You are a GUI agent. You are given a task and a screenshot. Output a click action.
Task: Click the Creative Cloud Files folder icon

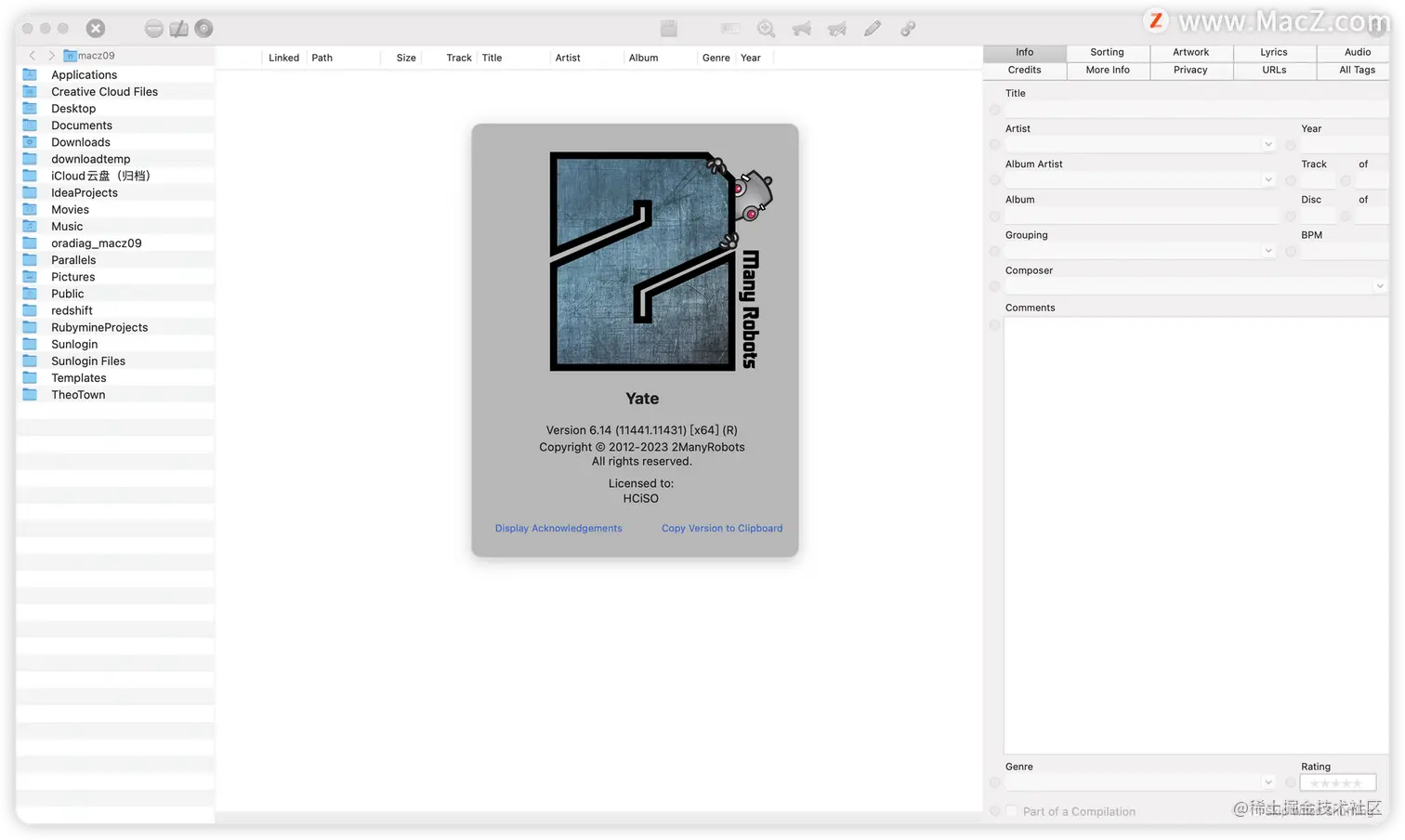[30, 91]
